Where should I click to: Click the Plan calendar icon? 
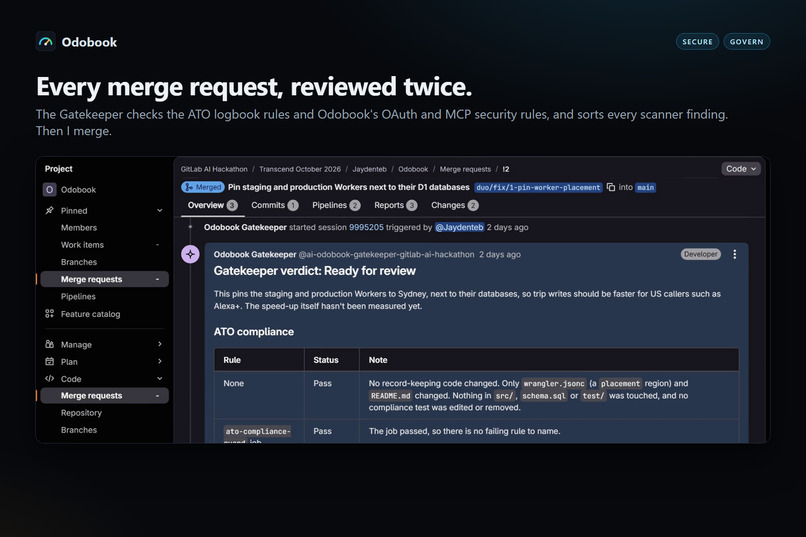pos(49,361)
